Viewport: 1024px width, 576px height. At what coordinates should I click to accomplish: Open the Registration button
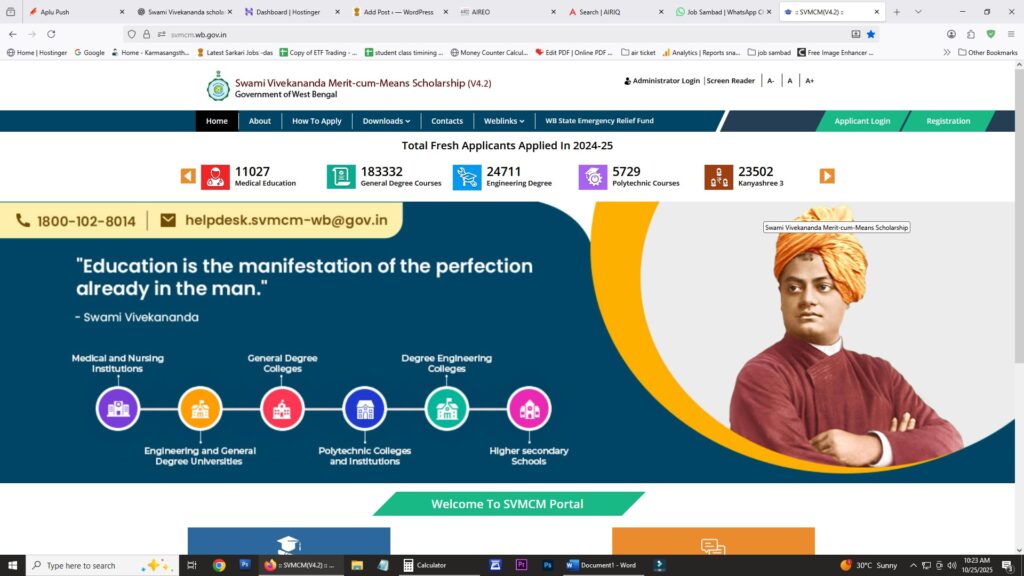pyautogui.click(x=948, y=121)
